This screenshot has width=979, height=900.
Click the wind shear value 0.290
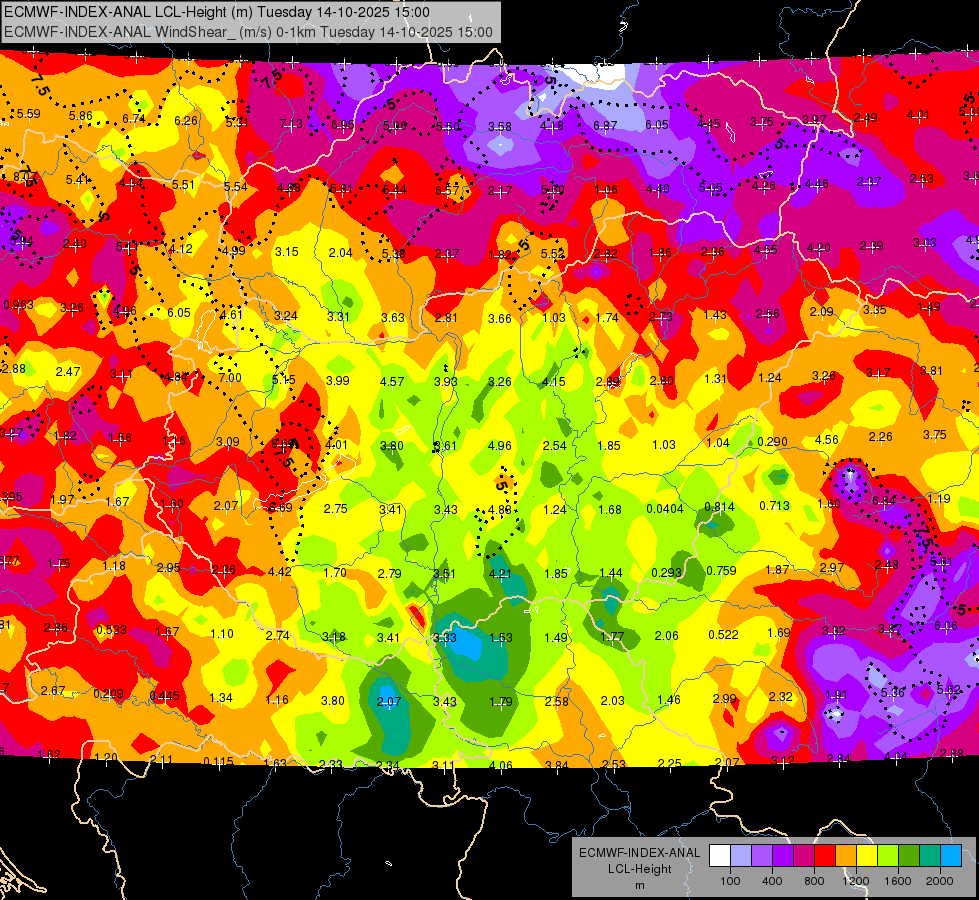(772, 442)
